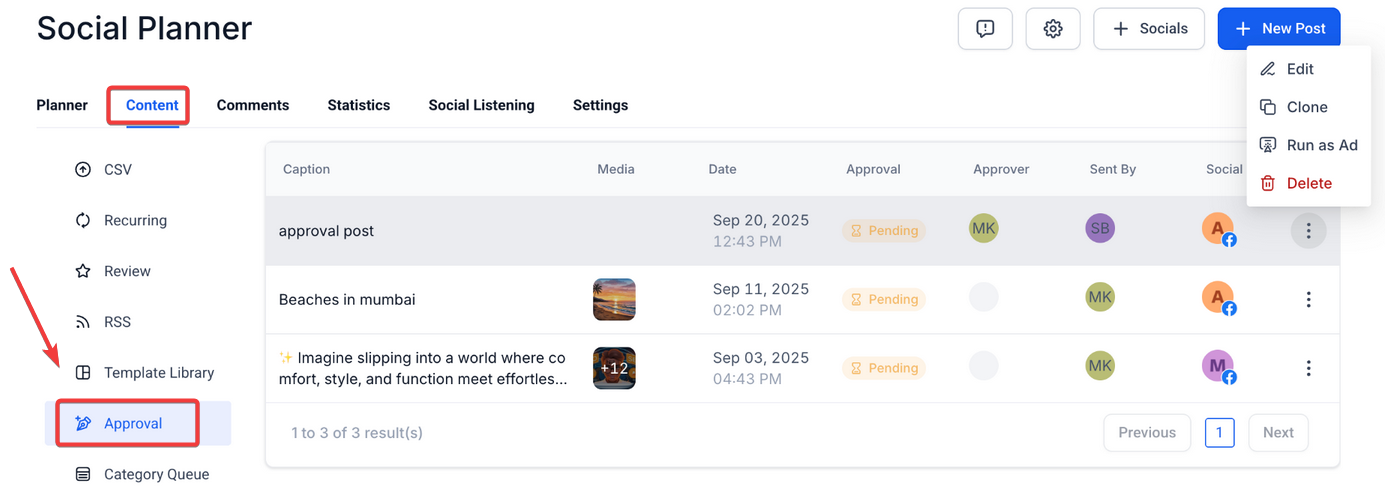Image resolution: width=1385 pixels, height=497 pixels.
Task: Open the Template Library
Action: pos(158,373)
